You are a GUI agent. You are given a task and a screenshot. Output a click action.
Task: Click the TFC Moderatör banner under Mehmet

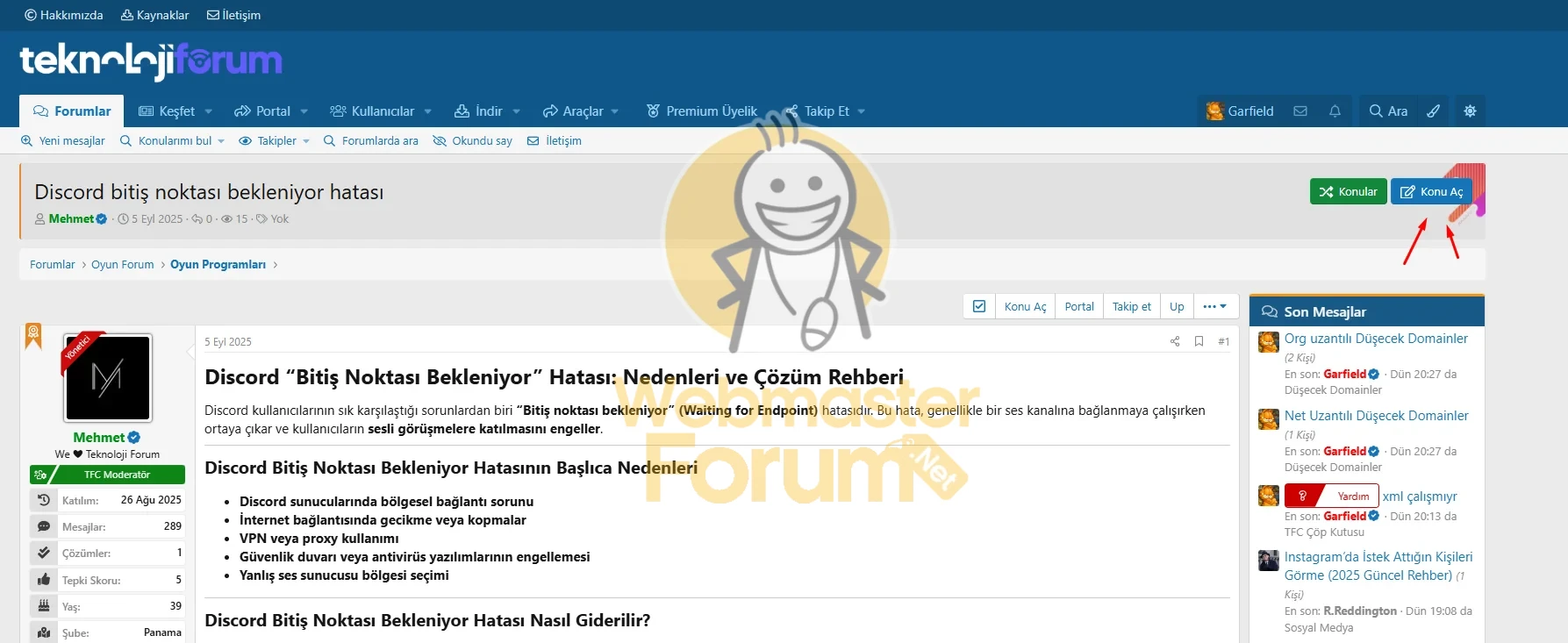(x=107, y=475)
